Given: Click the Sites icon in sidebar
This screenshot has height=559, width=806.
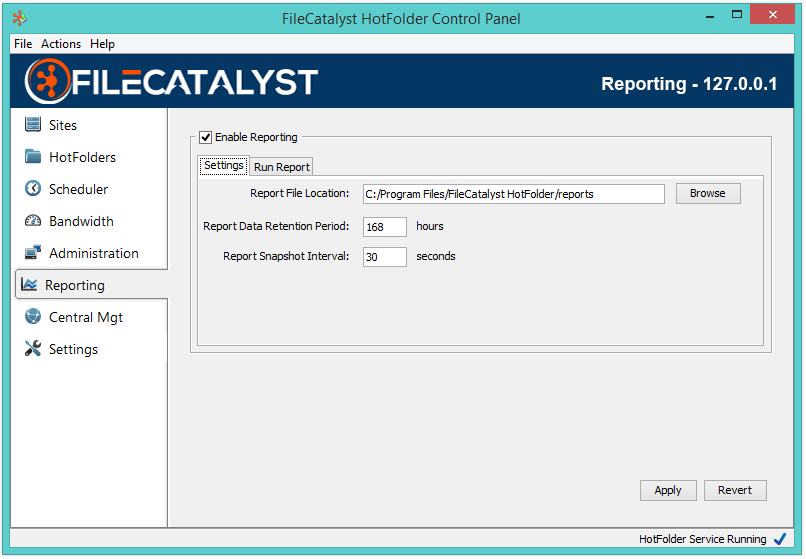Looking at the screenshot, I should coord(32,125).
